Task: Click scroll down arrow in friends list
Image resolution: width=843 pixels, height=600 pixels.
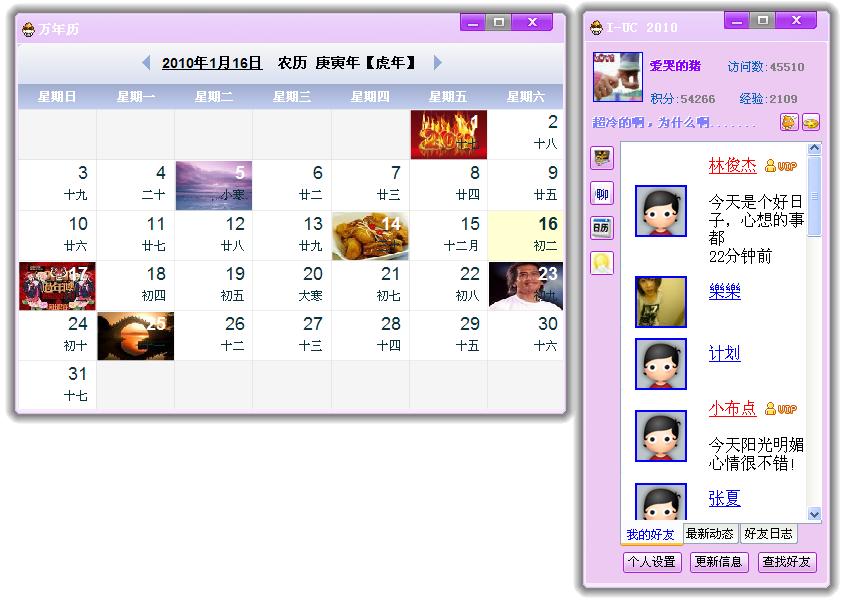Action: (814, 514)
